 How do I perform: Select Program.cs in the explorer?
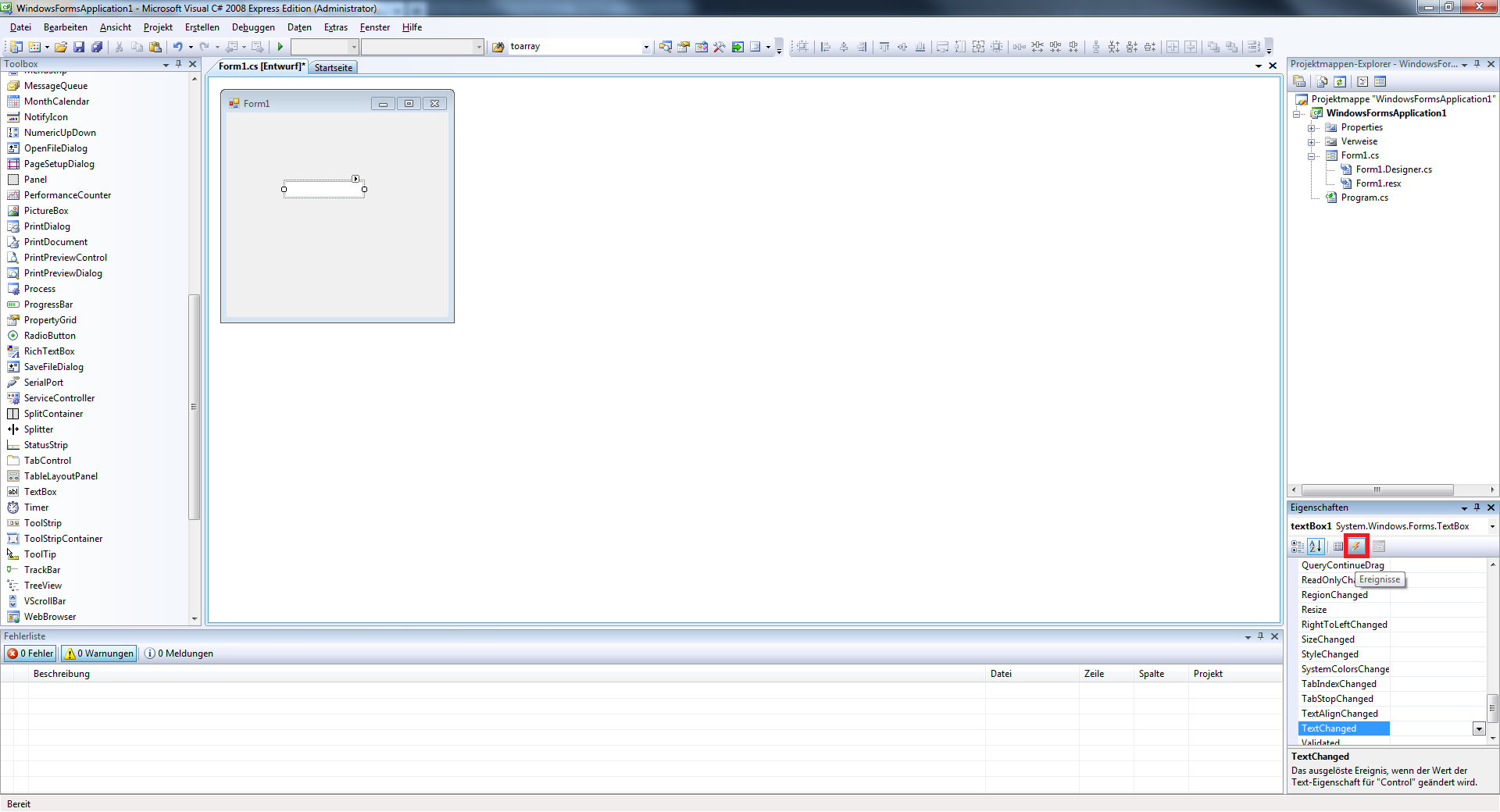point(1364,198)
